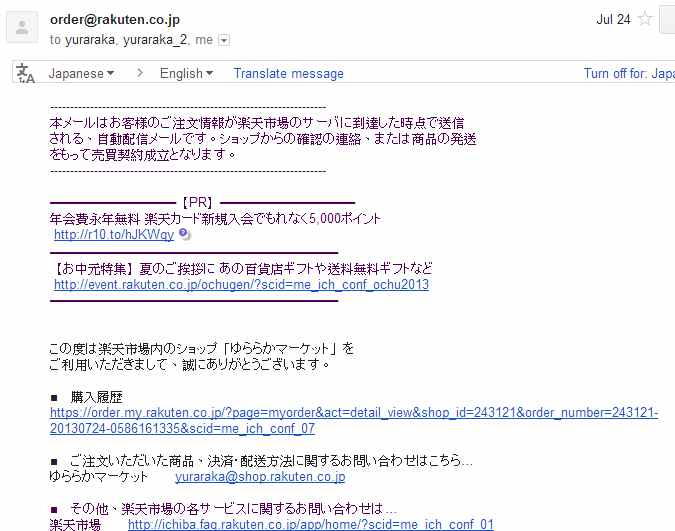
Task: Open the Japanese source language dropdown
Action: (x=81, y=73)
